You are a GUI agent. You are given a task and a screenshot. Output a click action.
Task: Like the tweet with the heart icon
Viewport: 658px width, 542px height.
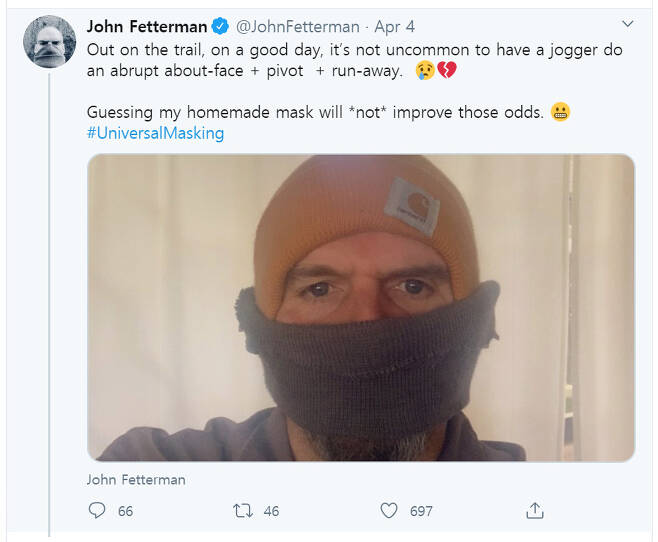pyautogui.click(x=389, y=511)
